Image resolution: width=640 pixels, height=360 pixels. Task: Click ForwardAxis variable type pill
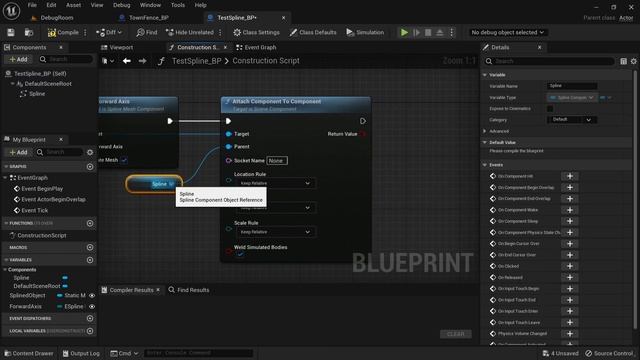tap(70, 306)
